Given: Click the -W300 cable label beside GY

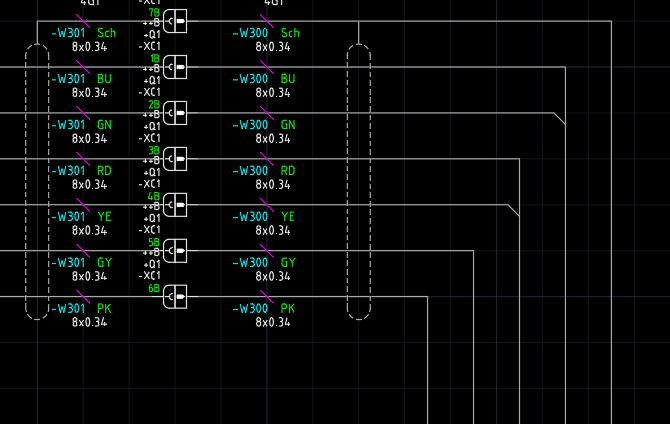Looking at the screenshot, I should 250,263.
